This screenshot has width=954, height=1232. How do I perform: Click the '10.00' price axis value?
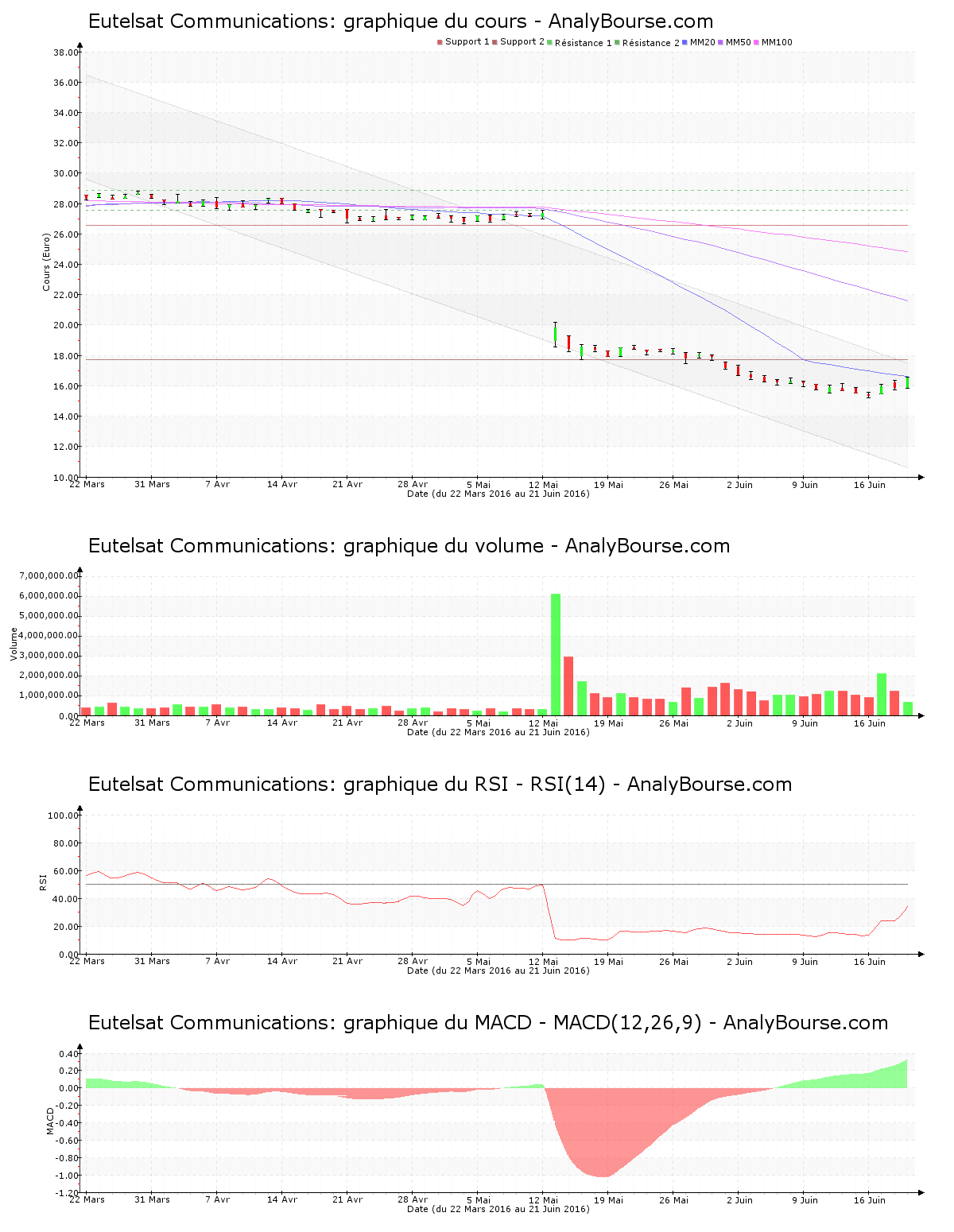(x=66, y=478)
